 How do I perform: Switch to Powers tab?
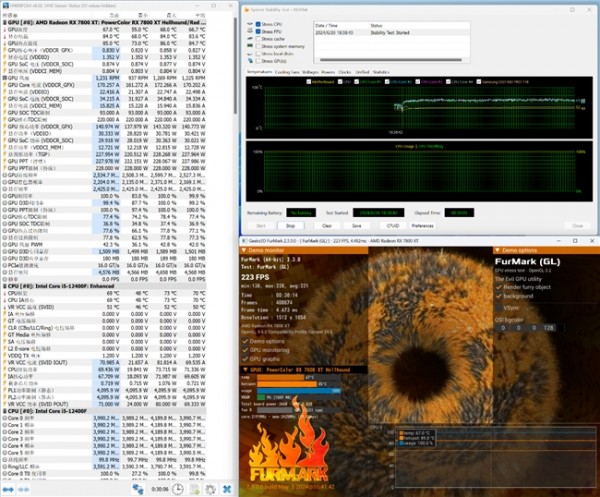tap(328, 72)
